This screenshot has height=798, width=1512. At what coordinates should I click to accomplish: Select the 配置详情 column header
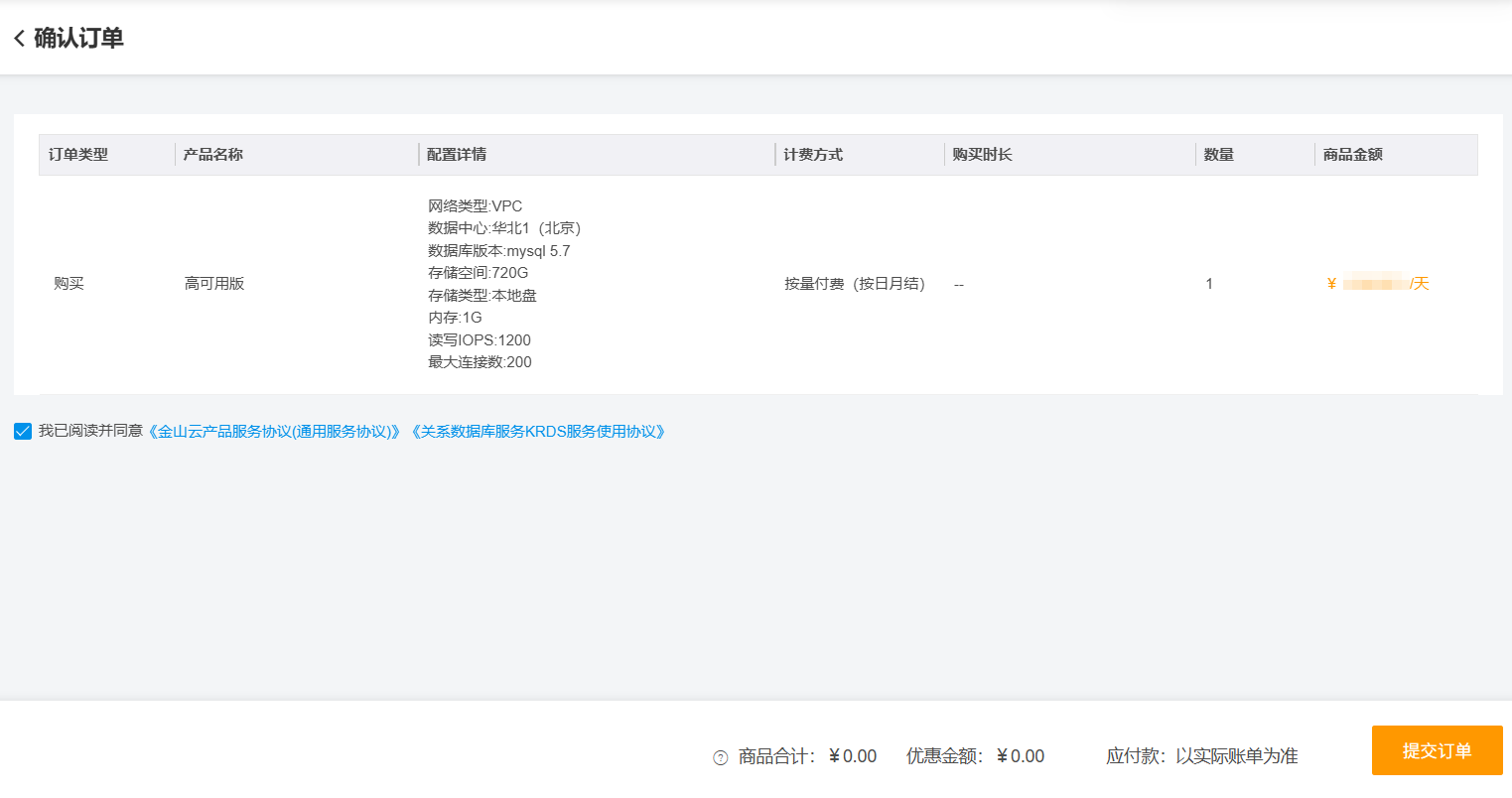[x=457, y=155]
